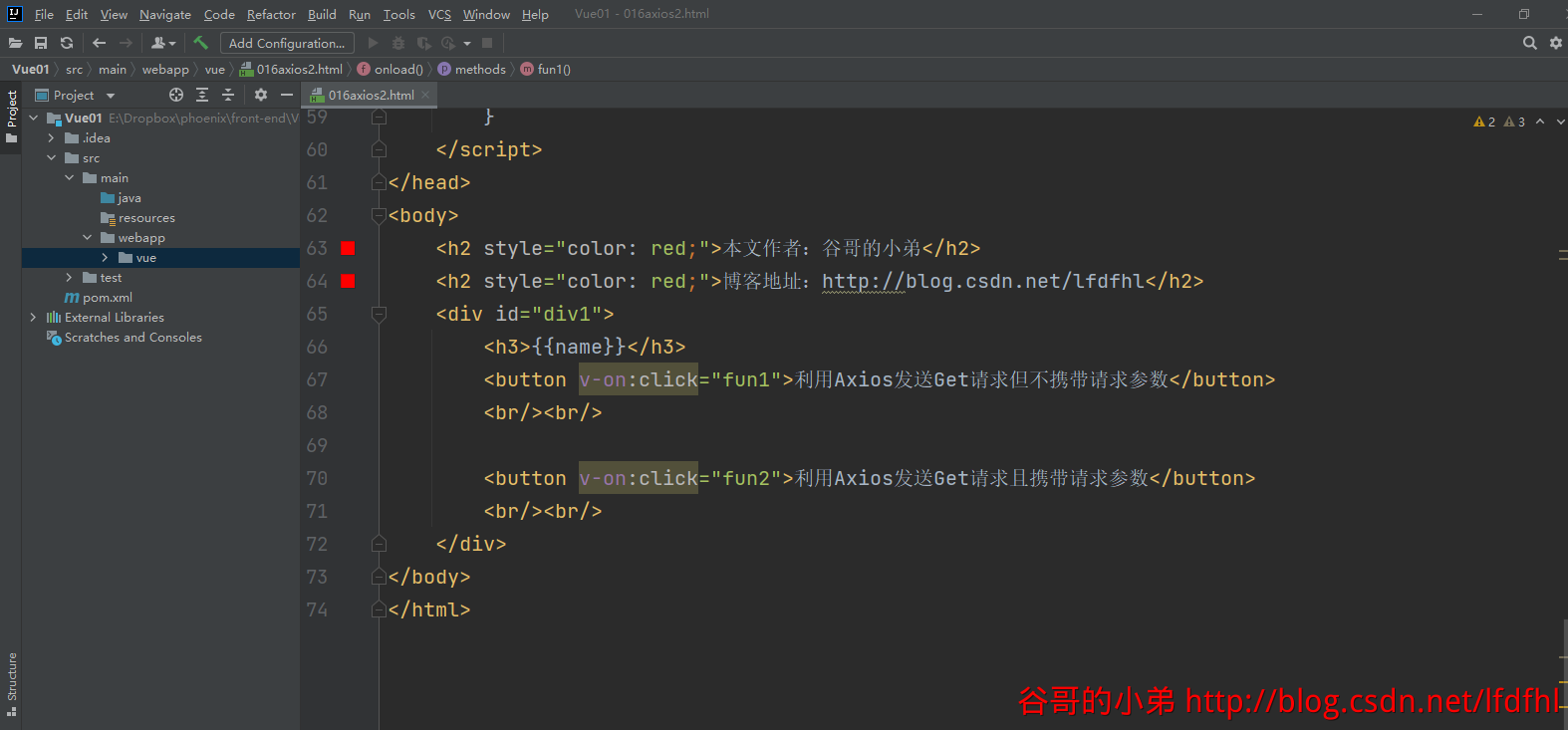Select the 016axios2.html editor tab
The width and height of the screenshot is (1568, 730).
coord(370,95)
